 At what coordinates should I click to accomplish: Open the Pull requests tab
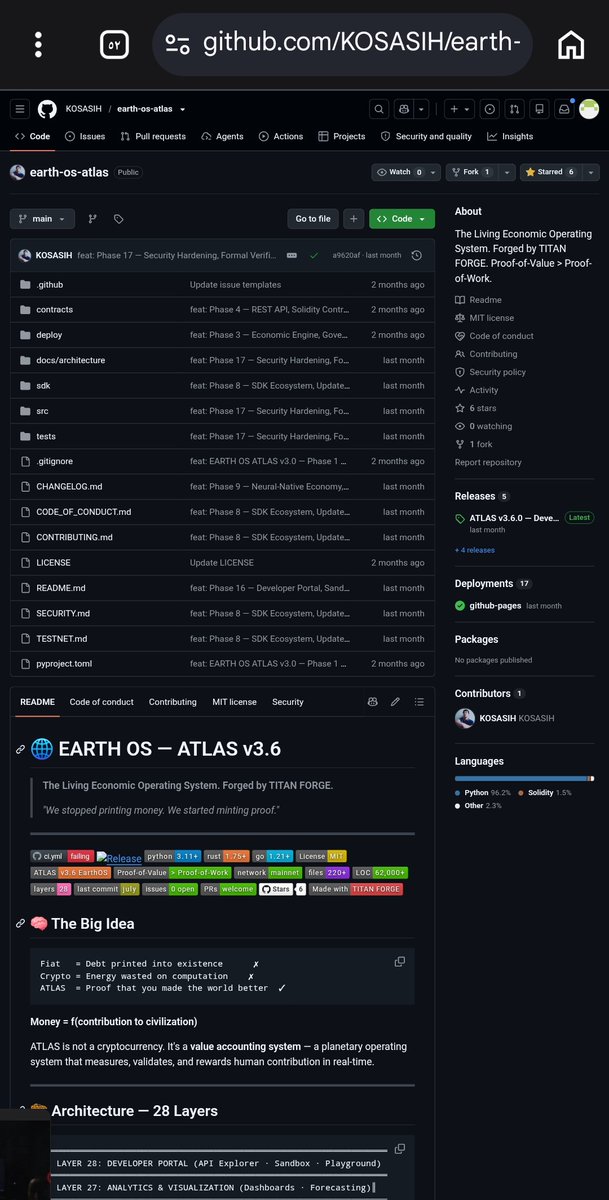click(x=153, y=136)
